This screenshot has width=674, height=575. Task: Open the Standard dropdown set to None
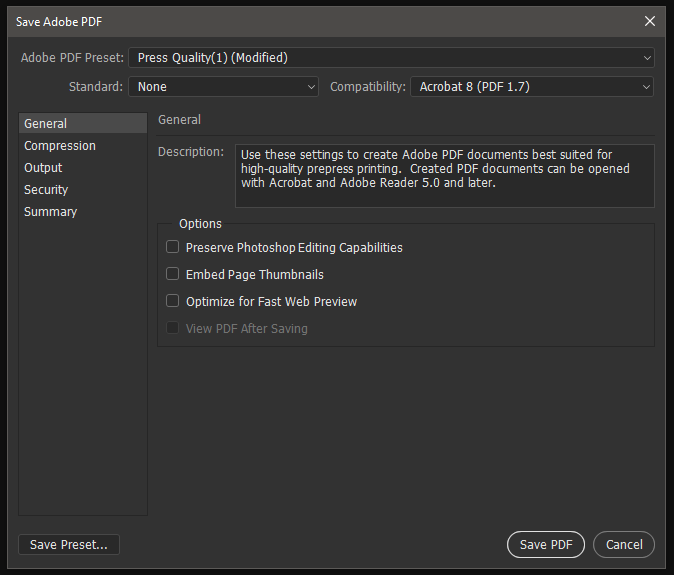point(224,87)
